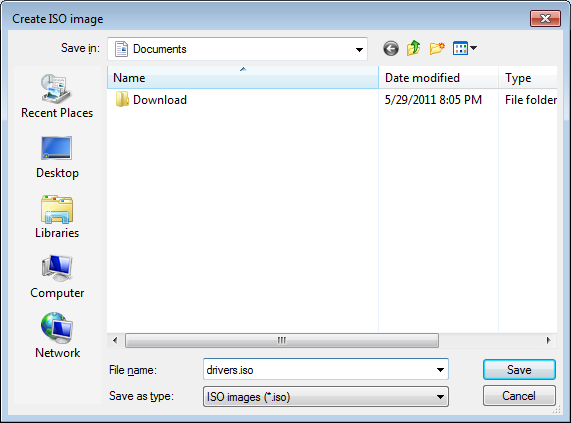Sort by the Date modified column header
This screenshot has width=571, height=423.
438,78
